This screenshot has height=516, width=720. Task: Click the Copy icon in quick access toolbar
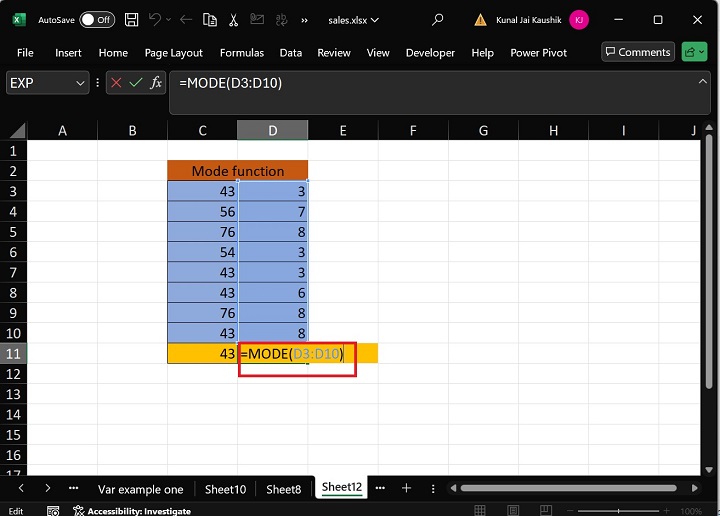coord(210,20)
